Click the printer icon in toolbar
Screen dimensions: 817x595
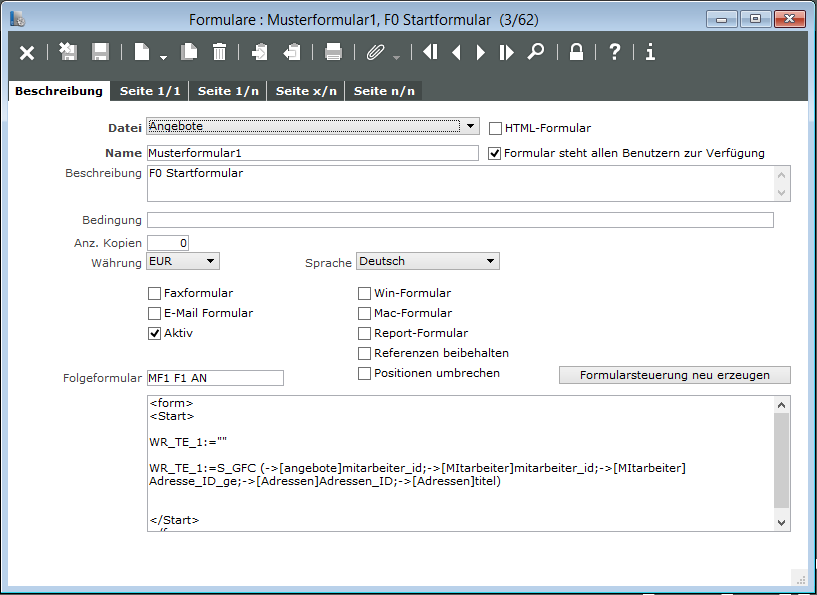tap(334, 52)
